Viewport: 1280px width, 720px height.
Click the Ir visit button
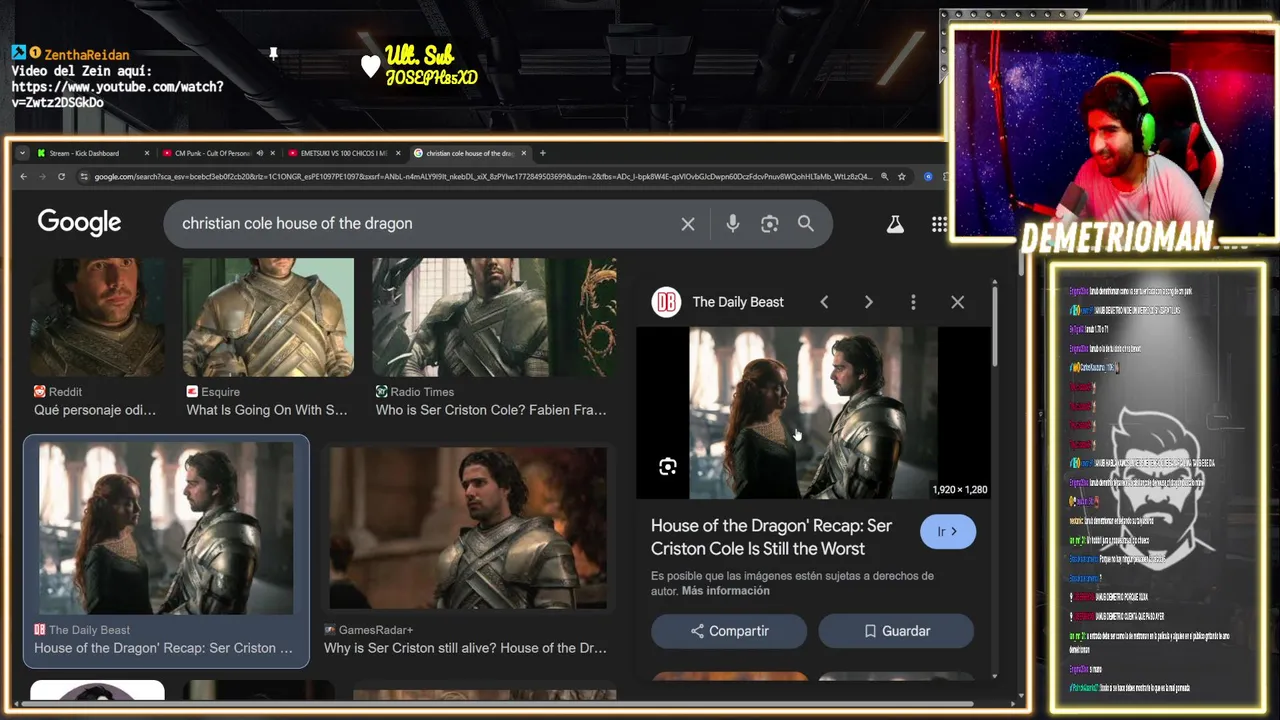(x=948, y=532)
